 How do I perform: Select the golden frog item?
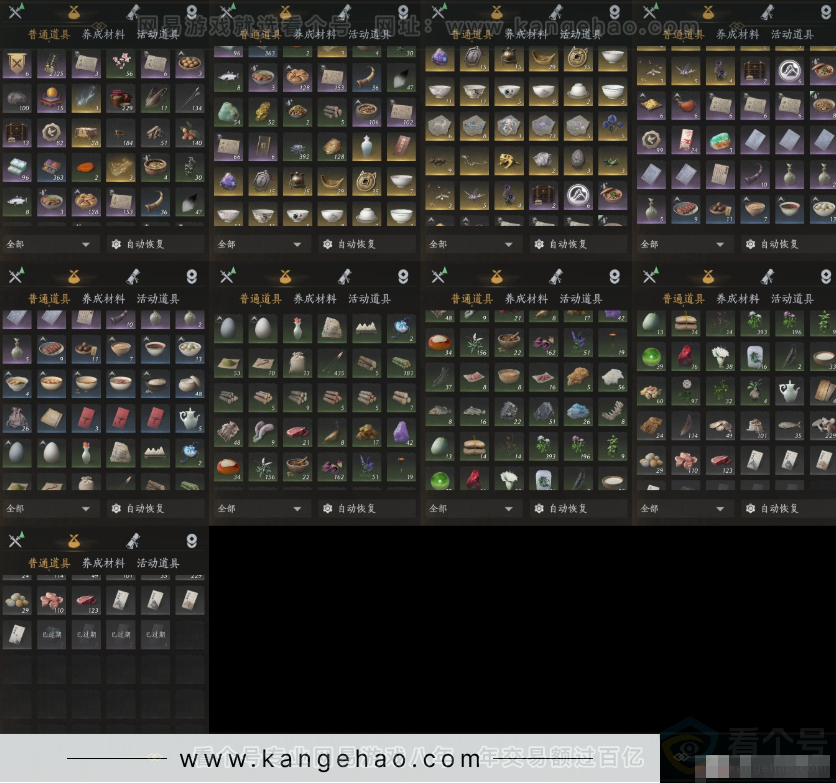508,162
